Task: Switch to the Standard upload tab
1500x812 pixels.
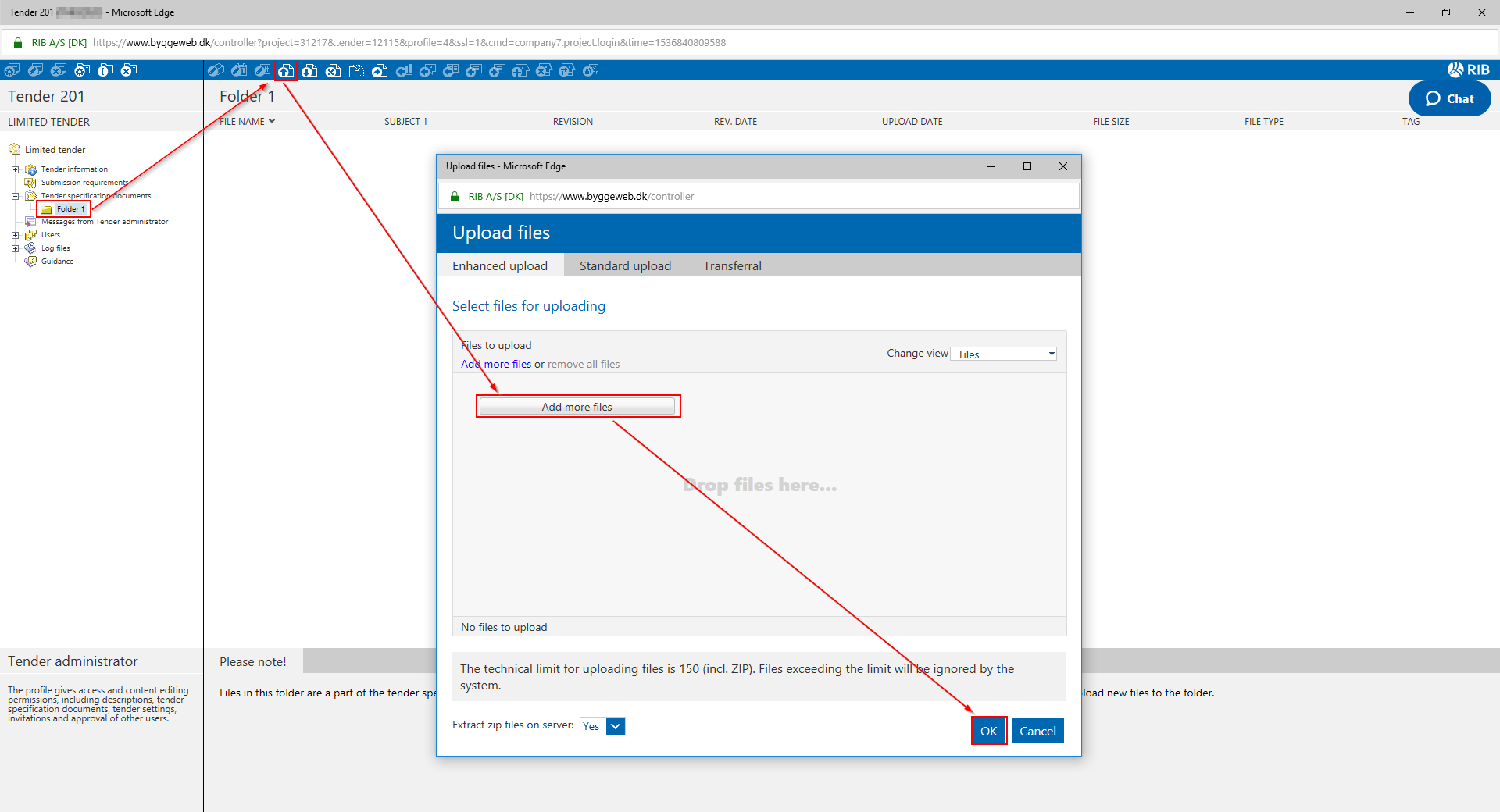Action: 625,266
